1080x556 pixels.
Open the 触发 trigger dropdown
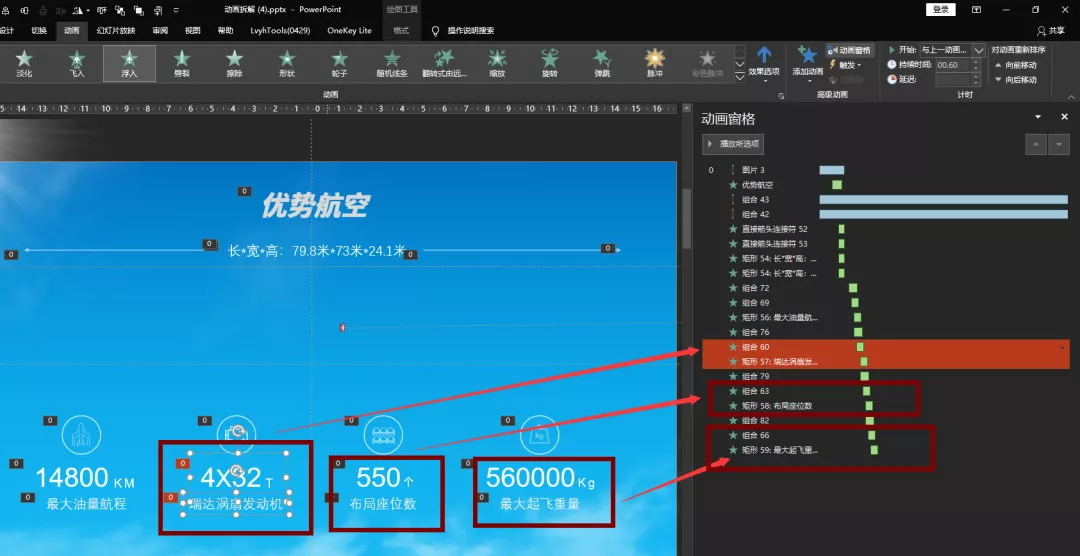click(847, 65)
